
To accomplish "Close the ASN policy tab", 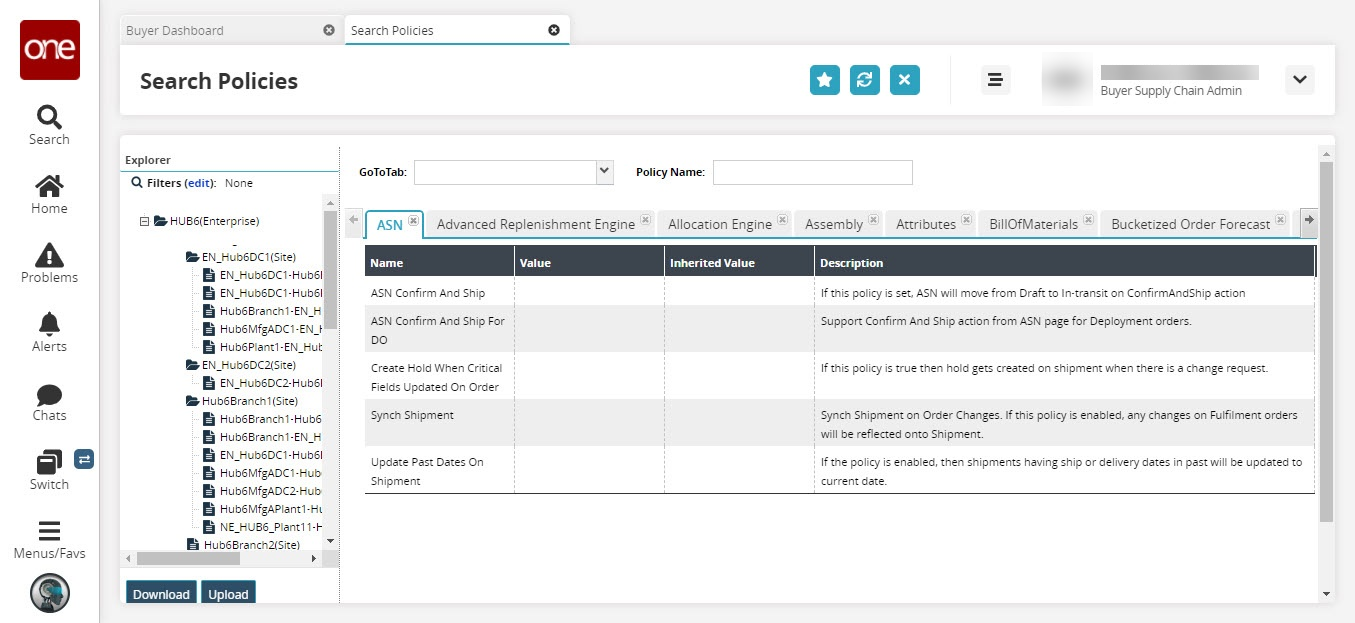I will (413, 221).
